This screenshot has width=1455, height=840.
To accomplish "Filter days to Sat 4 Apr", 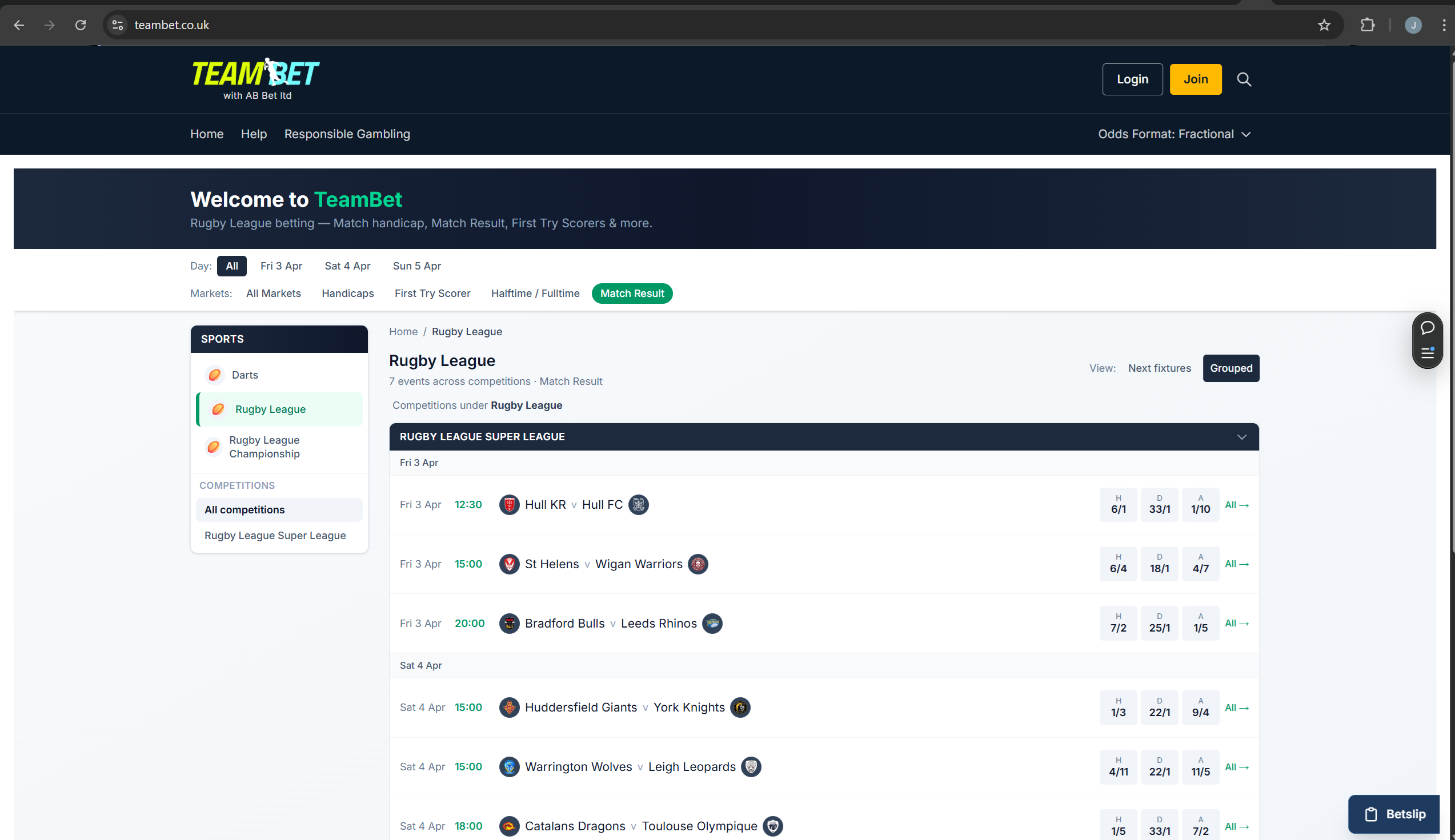I will coord(347,266).
